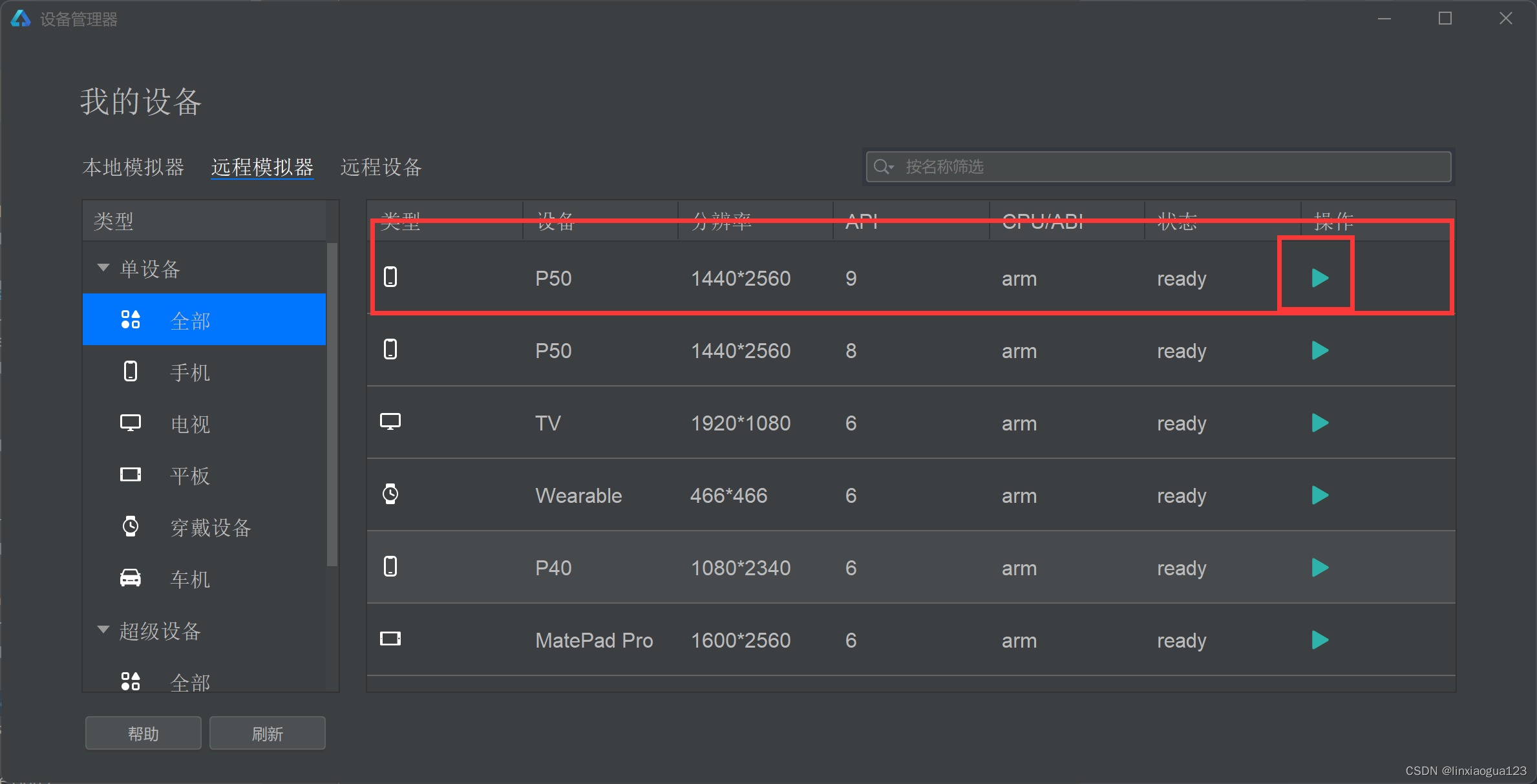Launch the P40 emulator
Image resolution: width=1537 pixels, height=784 pixels.
[1320, 568]
